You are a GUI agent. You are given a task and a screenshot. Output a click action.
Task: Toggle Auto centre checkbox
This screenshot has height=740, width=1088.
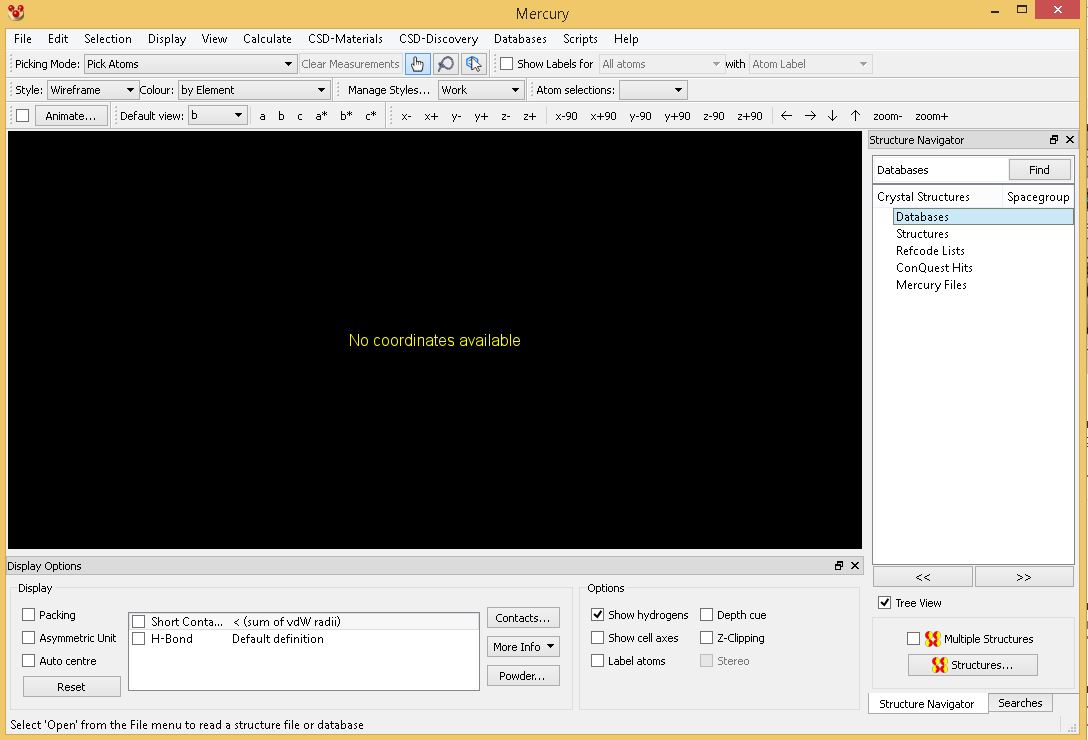(x=28, y=660)
